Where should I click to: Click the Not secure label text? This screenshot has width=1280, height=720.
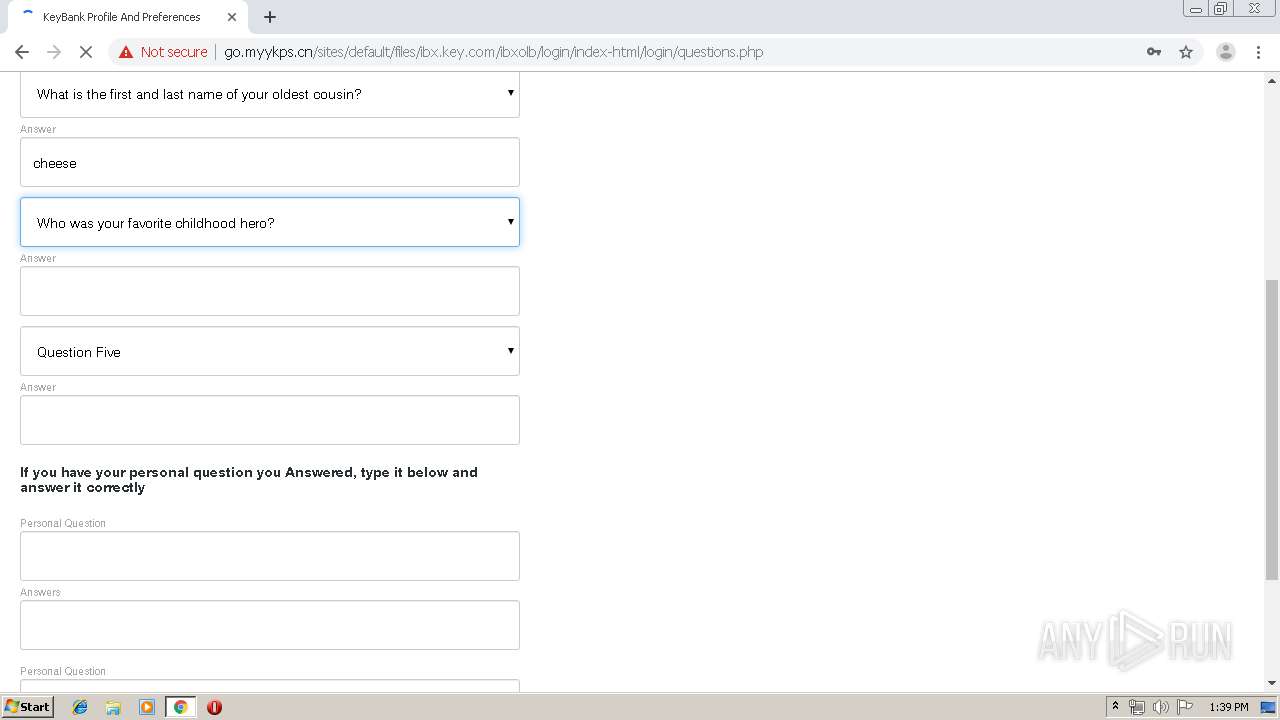pyautogui.click(x=174, y=52)
